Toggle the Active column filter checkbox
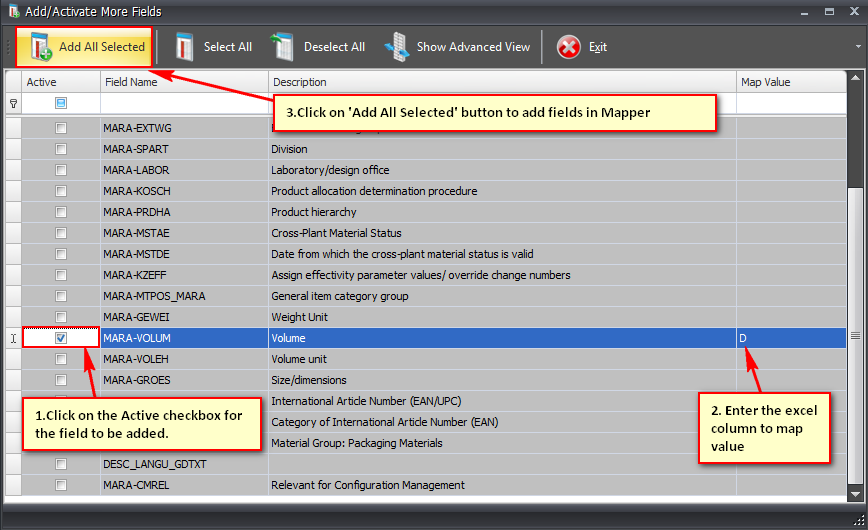This screenshot has height=530, width=868. click(61, 103)
